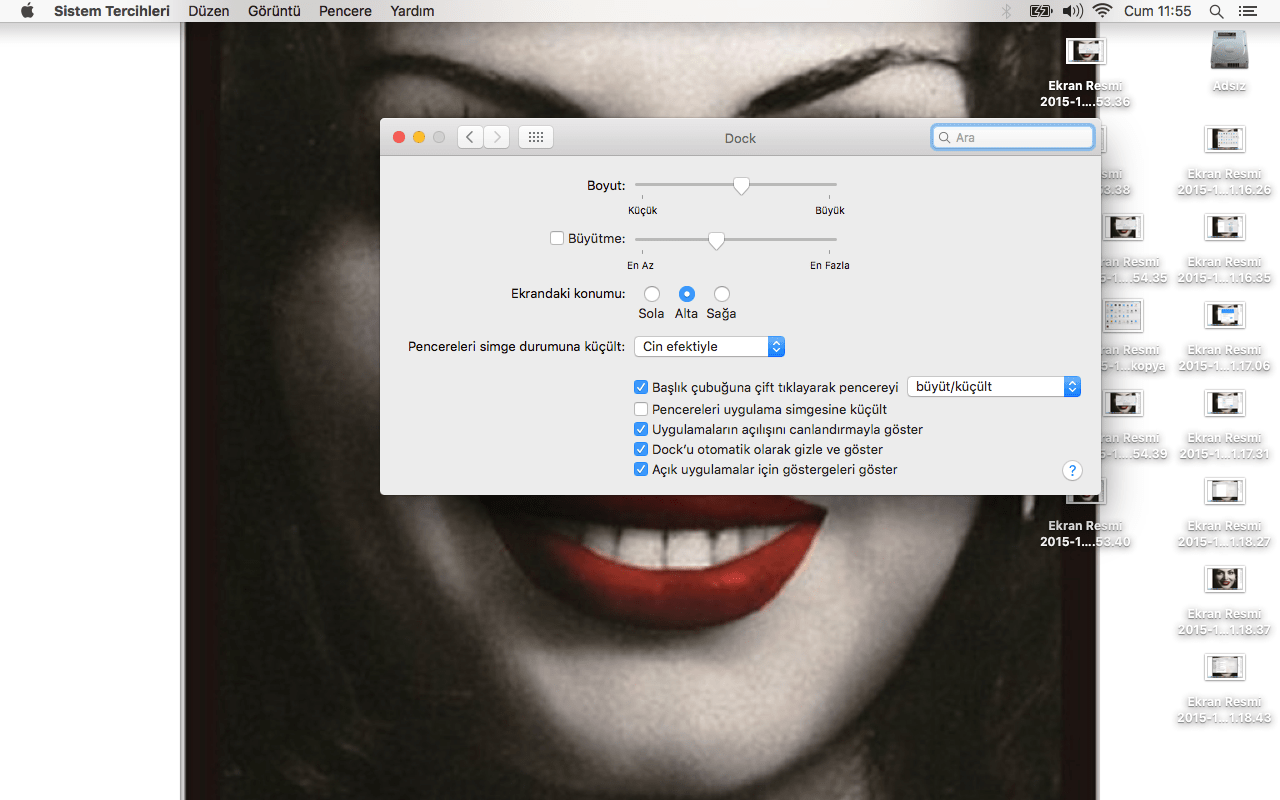Image resolution: width=1280 pixels, height=800 pixels.
Task: Enable the Büyütme checkbox
Action: pyautogui.click(x=557, y=238)
